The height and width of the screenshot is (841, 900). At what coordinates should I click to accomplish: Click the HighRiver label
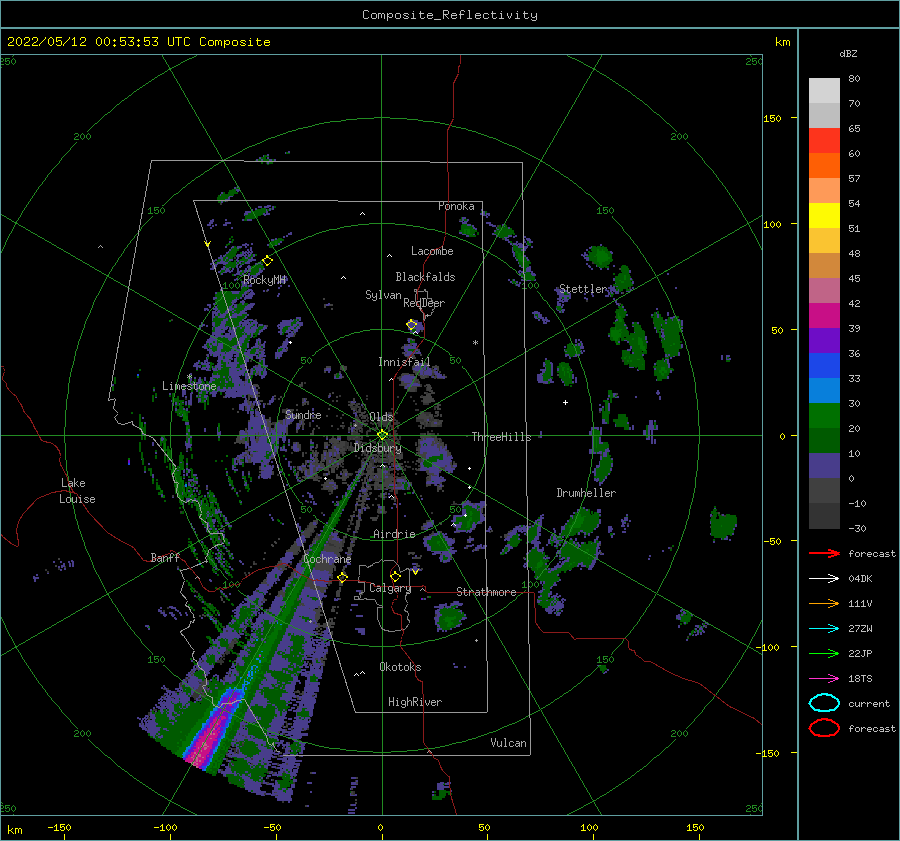[415, 702]
